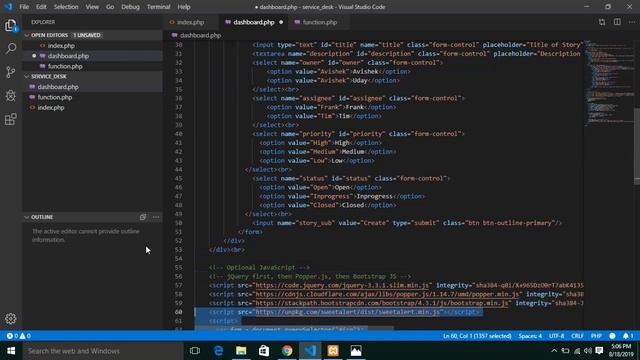The height and width of the screenshot is (360, 640).
Task: Open the Extensions view
Action: coord(11,119)
